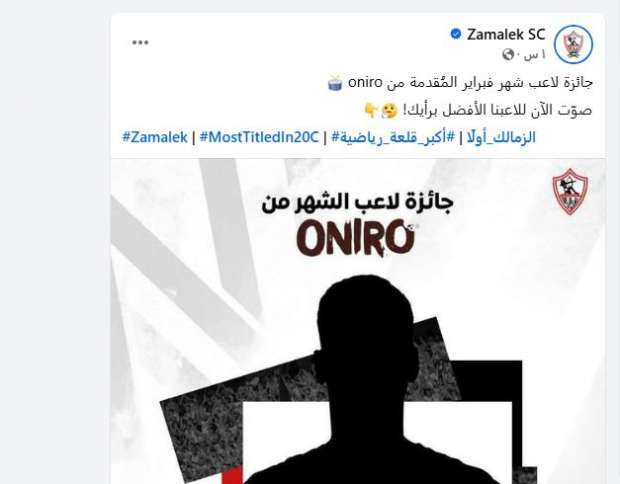Screen dimensions: 620x484
Task: Open the #Zamalek hashtag
Action: pos(155,137)
